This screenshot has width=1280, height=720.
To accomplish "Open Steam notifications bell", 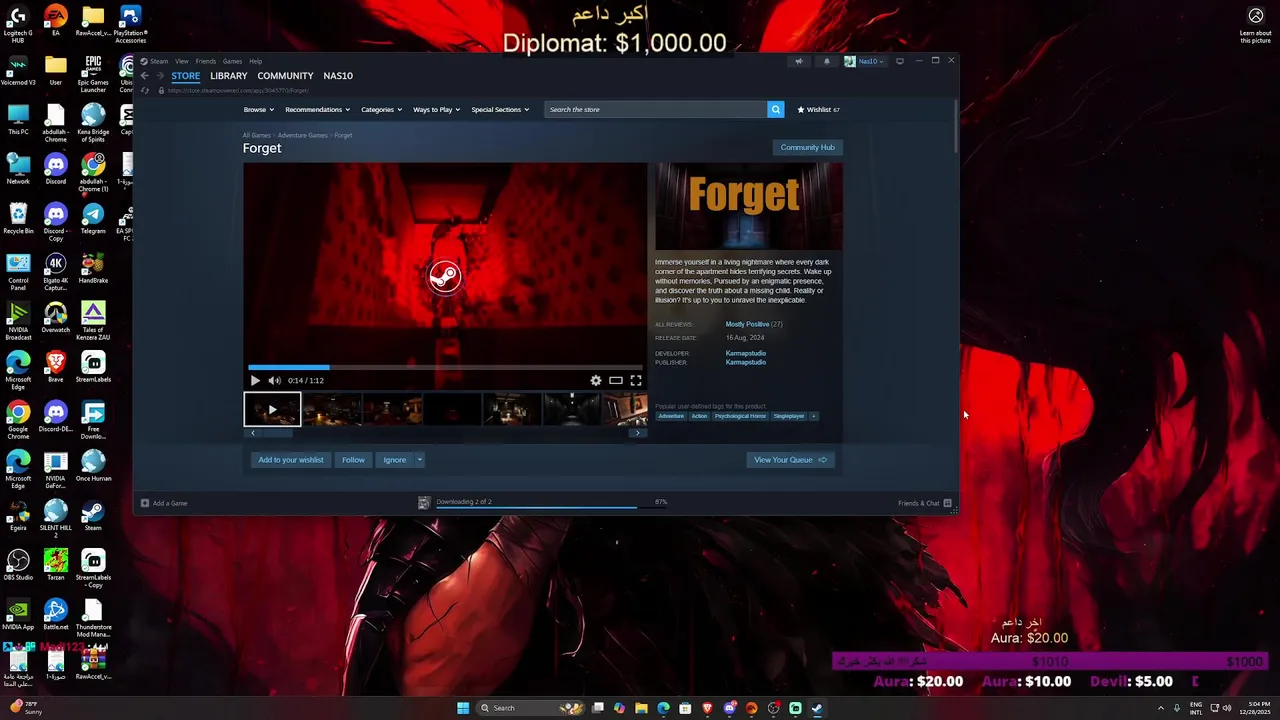I will [x=826, y=61].
